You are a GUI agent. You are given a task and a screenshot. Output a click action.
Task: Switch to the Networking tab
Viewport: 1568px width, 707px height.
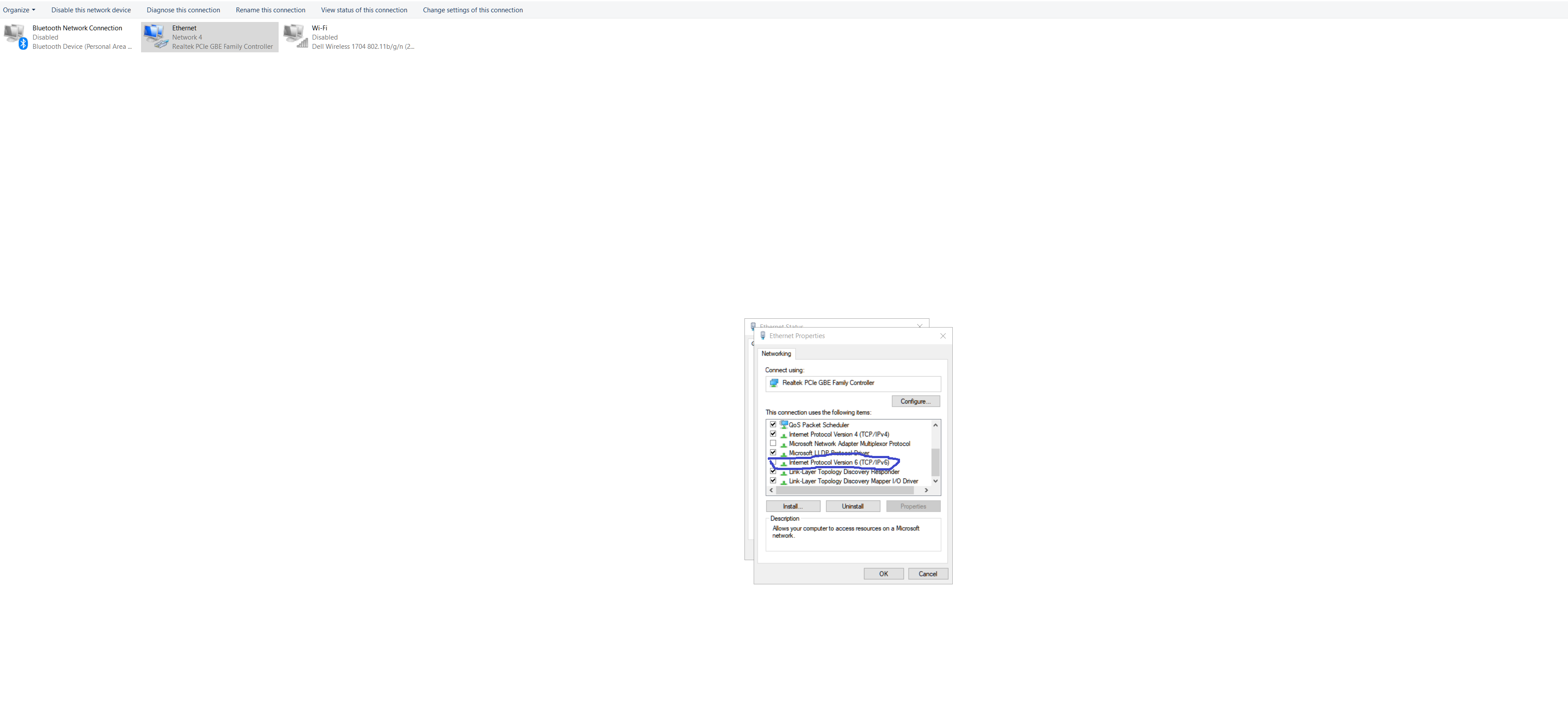(x=776, y=354)
